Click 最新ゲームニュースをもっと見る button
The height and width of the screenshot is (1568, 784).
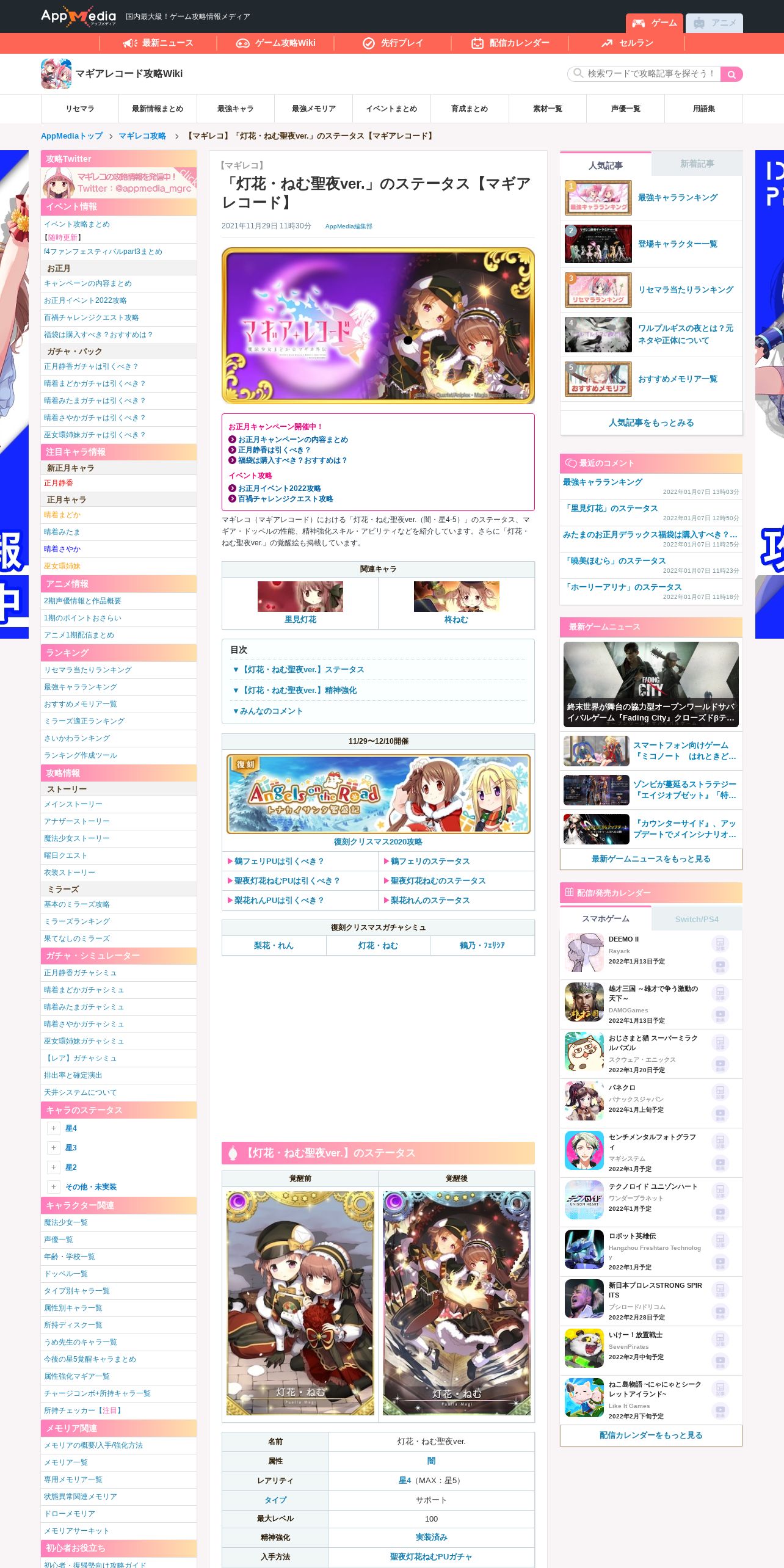652,859
